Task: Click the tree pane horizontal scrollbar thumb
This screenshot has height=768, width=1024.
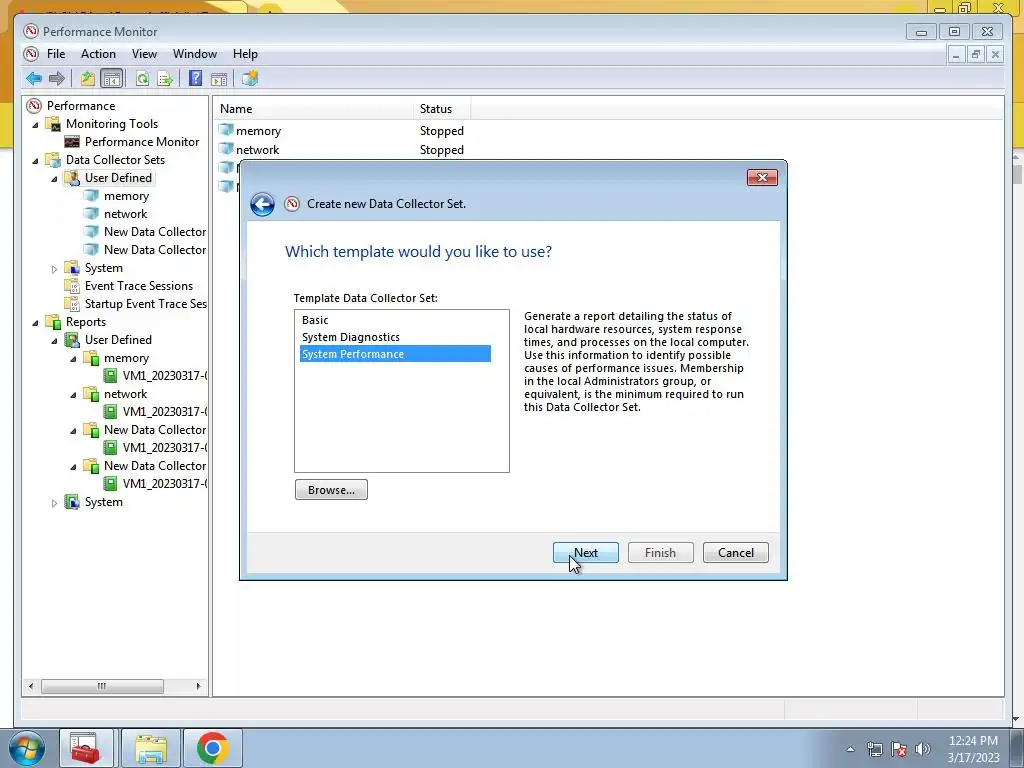Action: click(x=103, y=686)
